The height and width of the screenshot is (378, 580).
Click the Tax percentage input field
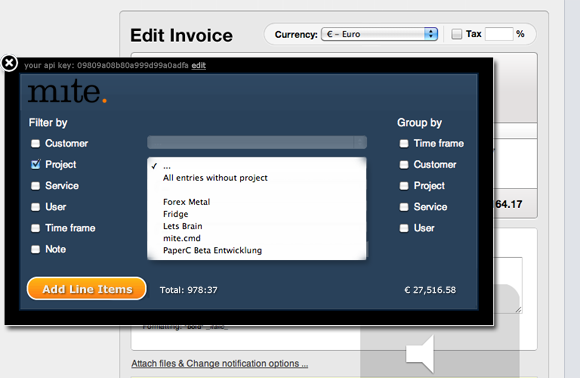pos(499,34)
